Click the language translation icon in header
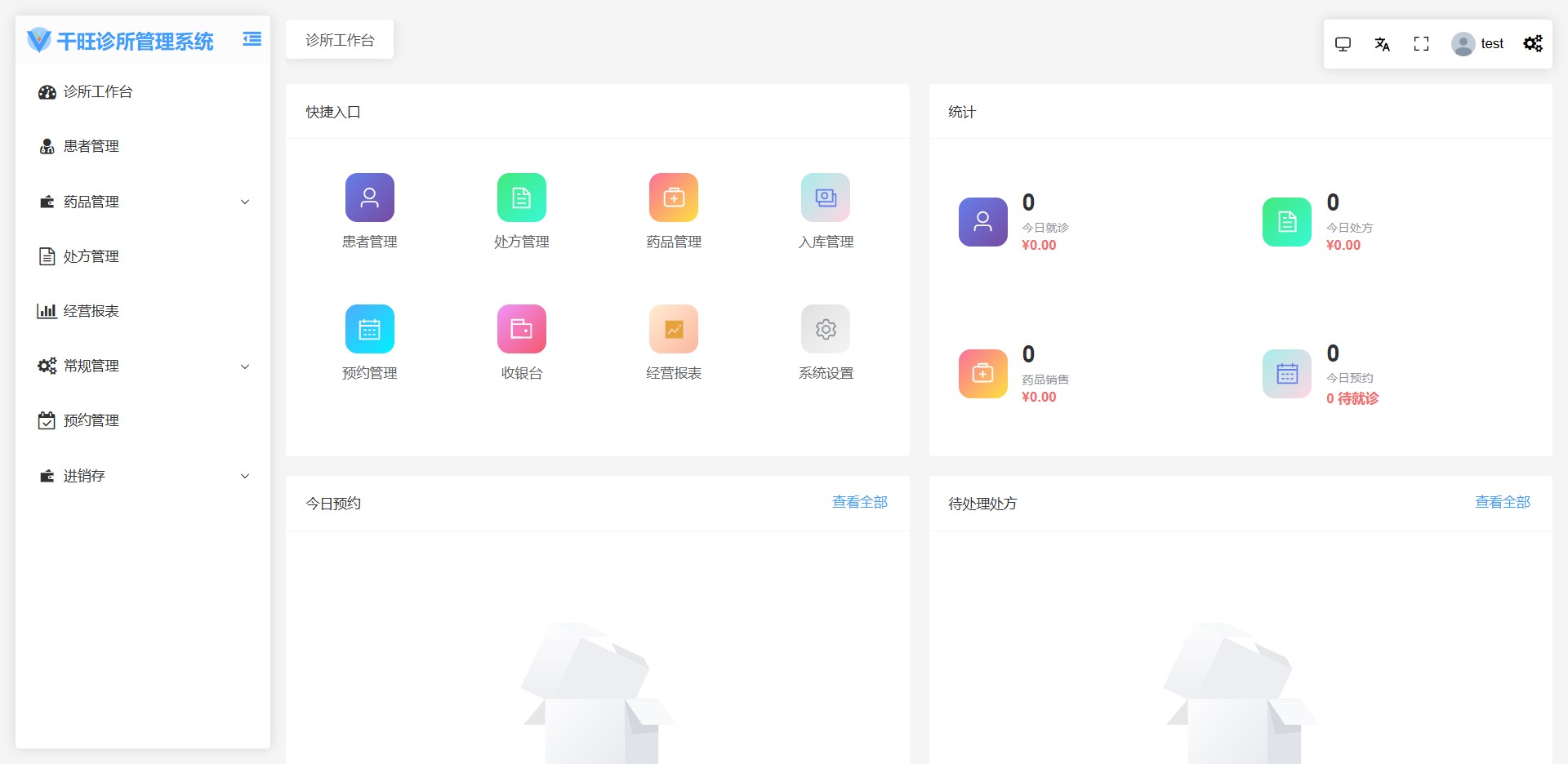 pyautogui.click(x=1382, y=44)
